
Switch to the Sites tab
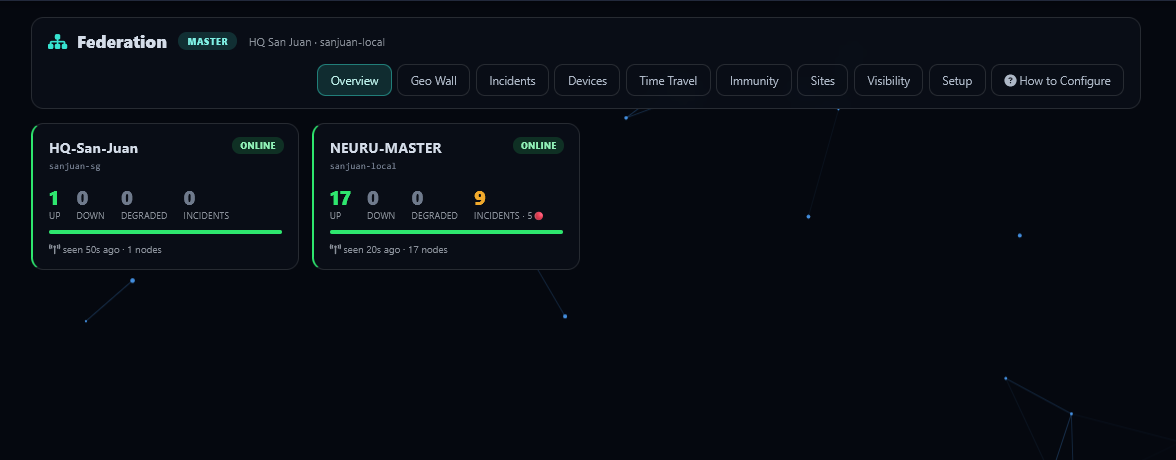822,80
